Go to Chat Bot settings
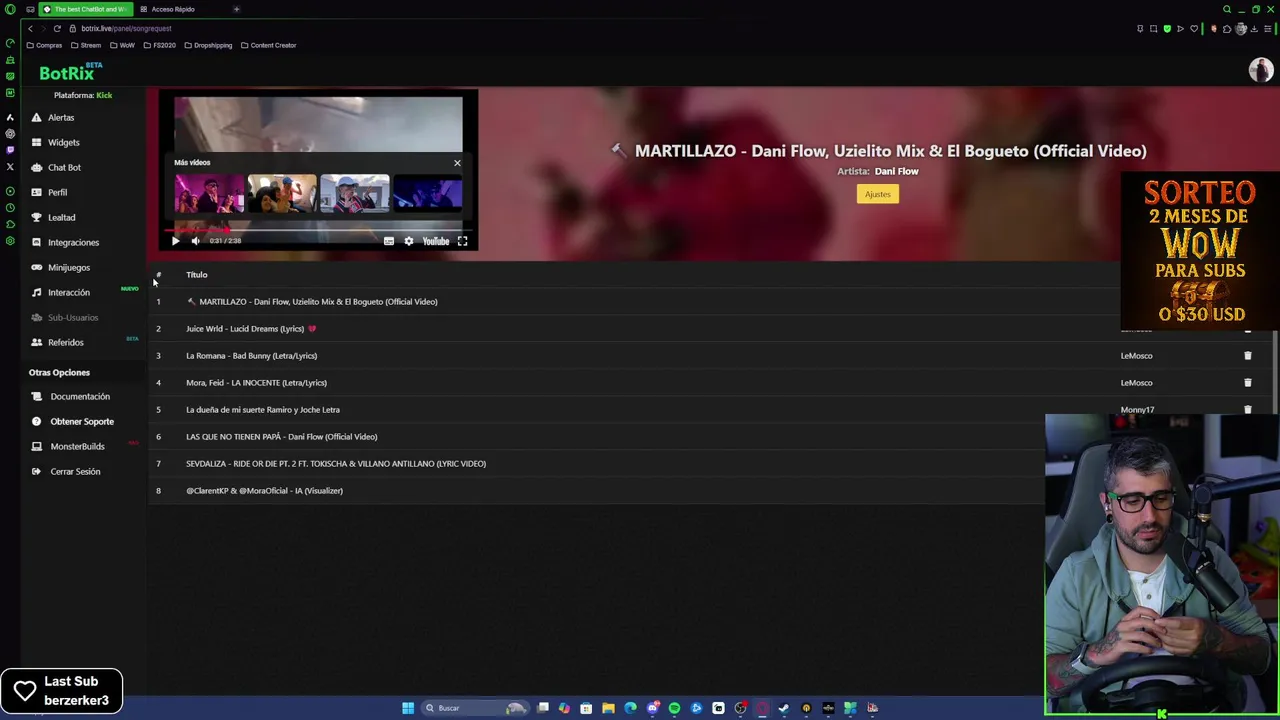Screen dimensions: 1280x720 (x=64, y=167)
